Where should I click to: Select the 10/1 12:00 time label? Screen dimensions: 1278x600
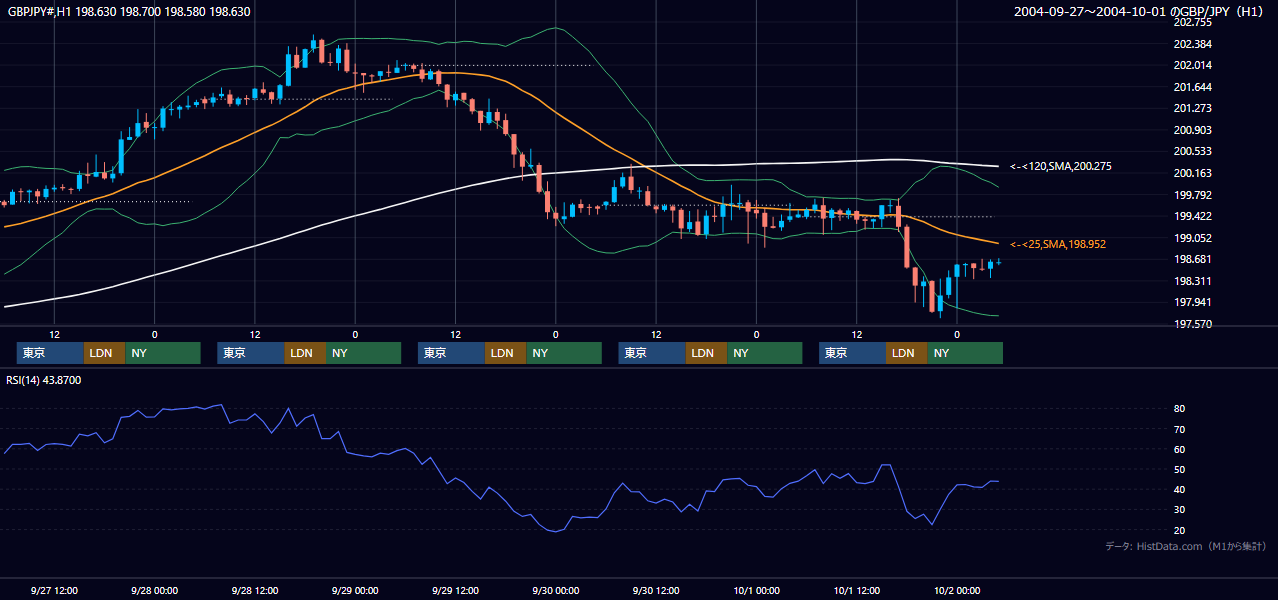pos(857,590)
